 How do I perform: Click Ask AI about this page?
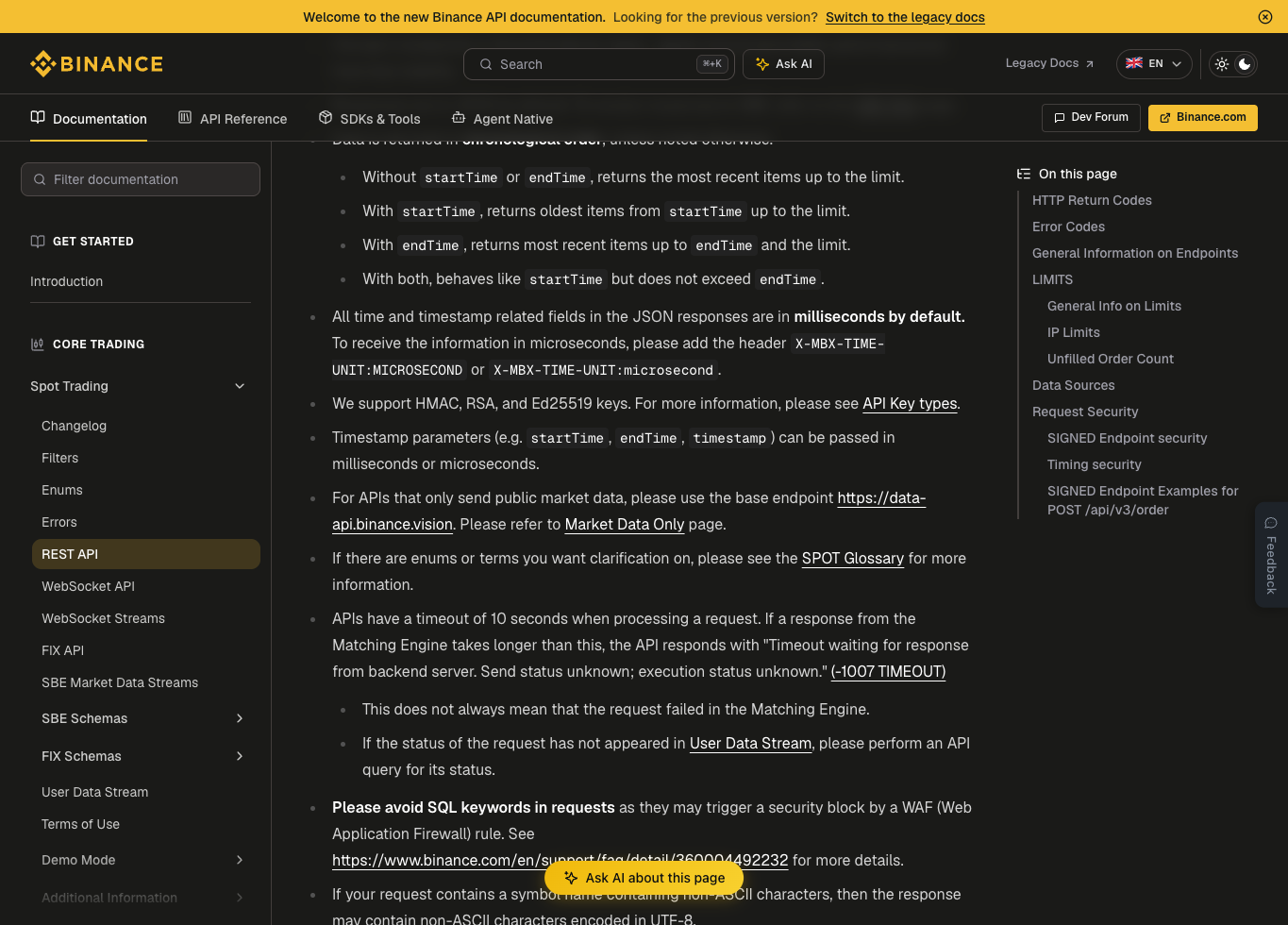644,878
